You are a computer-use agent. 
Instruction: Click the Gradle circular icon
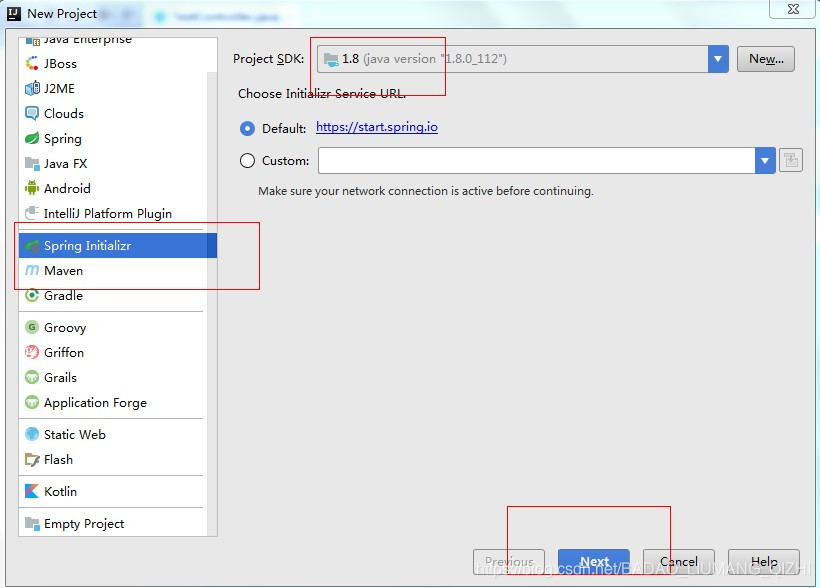[x=32, y=296]
